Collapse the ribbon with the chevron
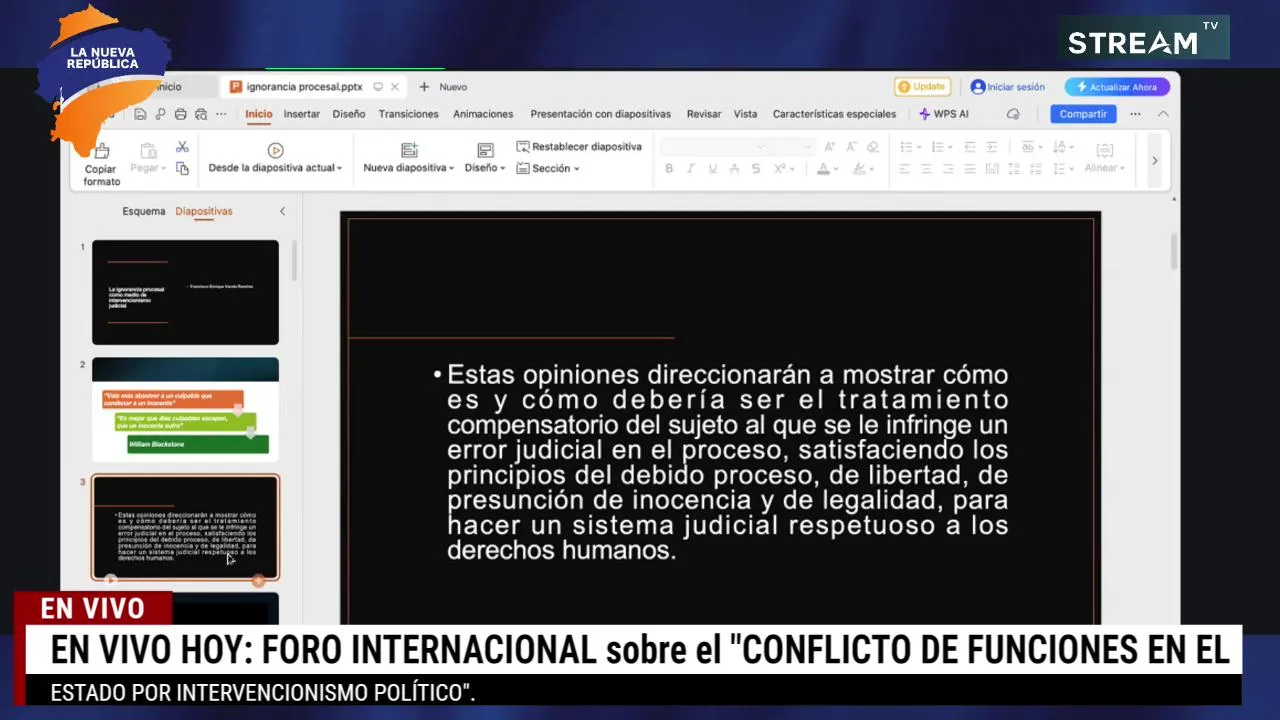Screen dimensions: 1280x720 tap(1163, 114)
